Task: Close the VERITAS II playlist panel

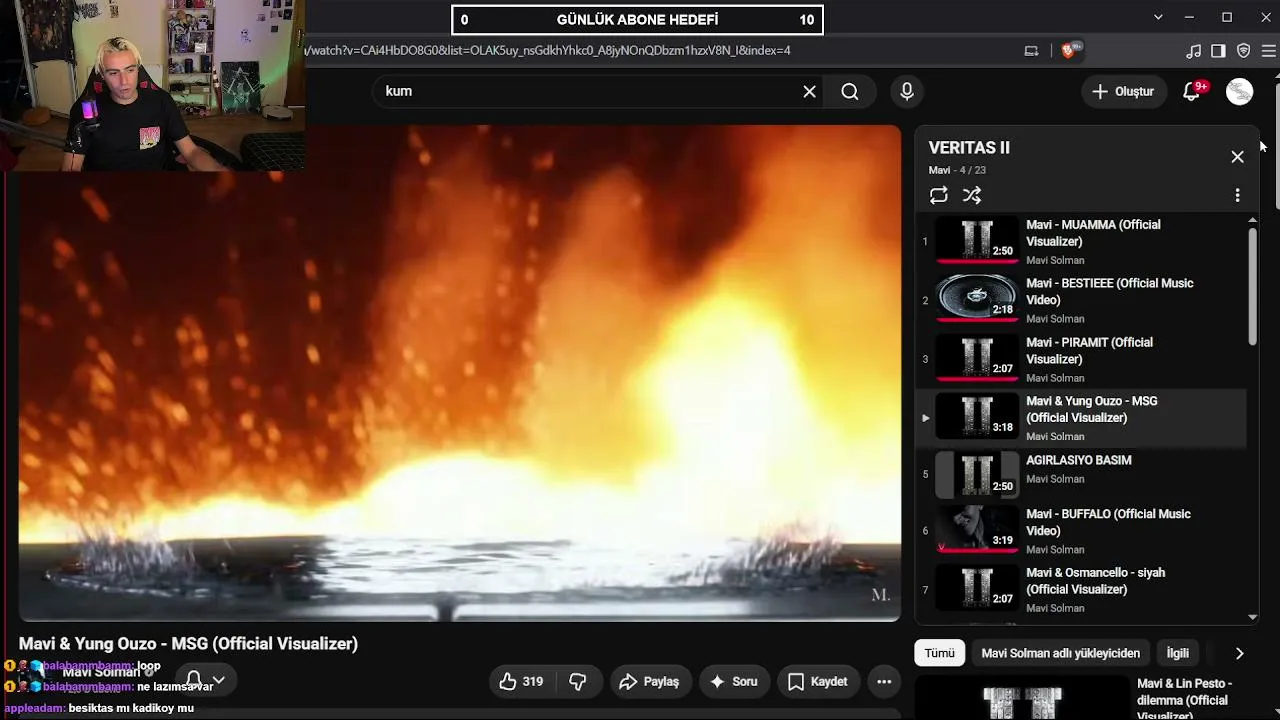Action: point(1238,157)
